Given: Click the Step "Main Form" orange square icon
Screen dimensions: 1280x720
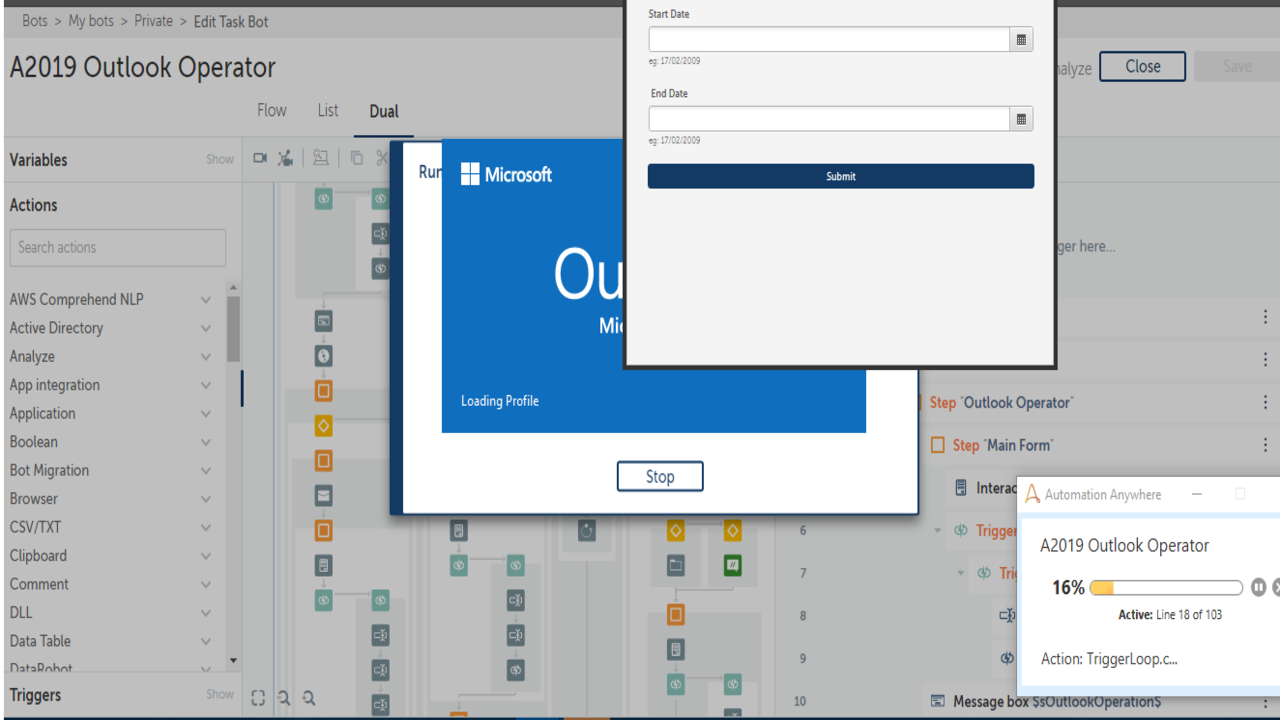Looking at the screenshot, I should (938, 445).
